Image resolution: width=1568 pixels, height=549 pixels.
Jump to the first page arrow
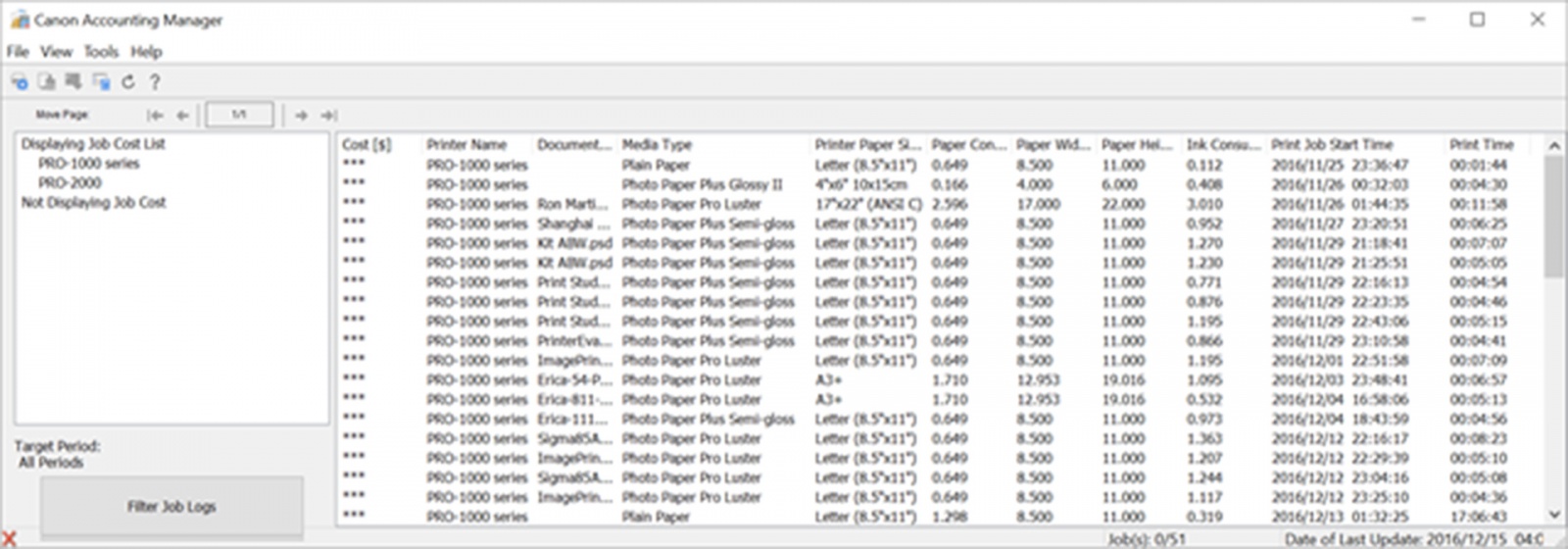pos(155,115)
